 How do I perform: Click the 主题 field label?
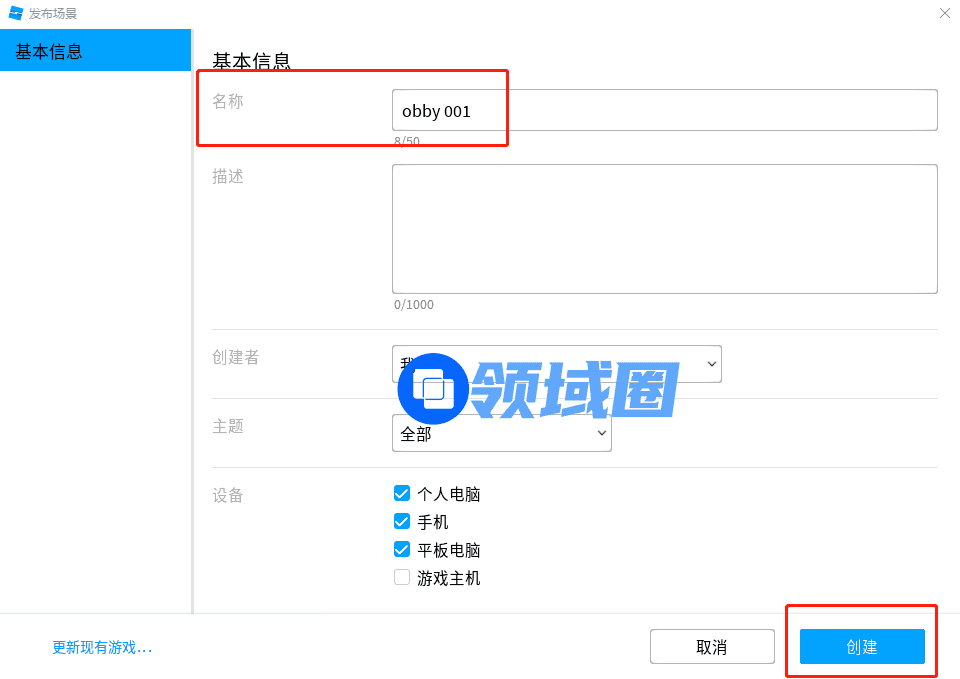[228, 426]
